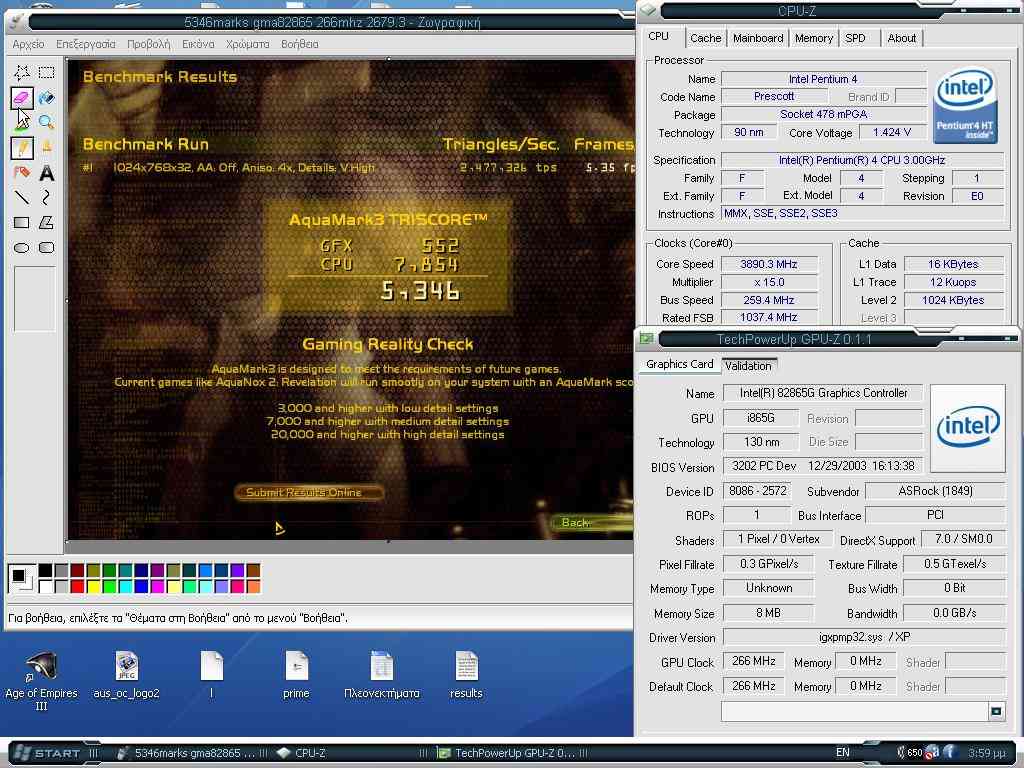Open the Επεξεργασία menu in Paint
This screenshot has height=768, width=1024.
(86, 44)
